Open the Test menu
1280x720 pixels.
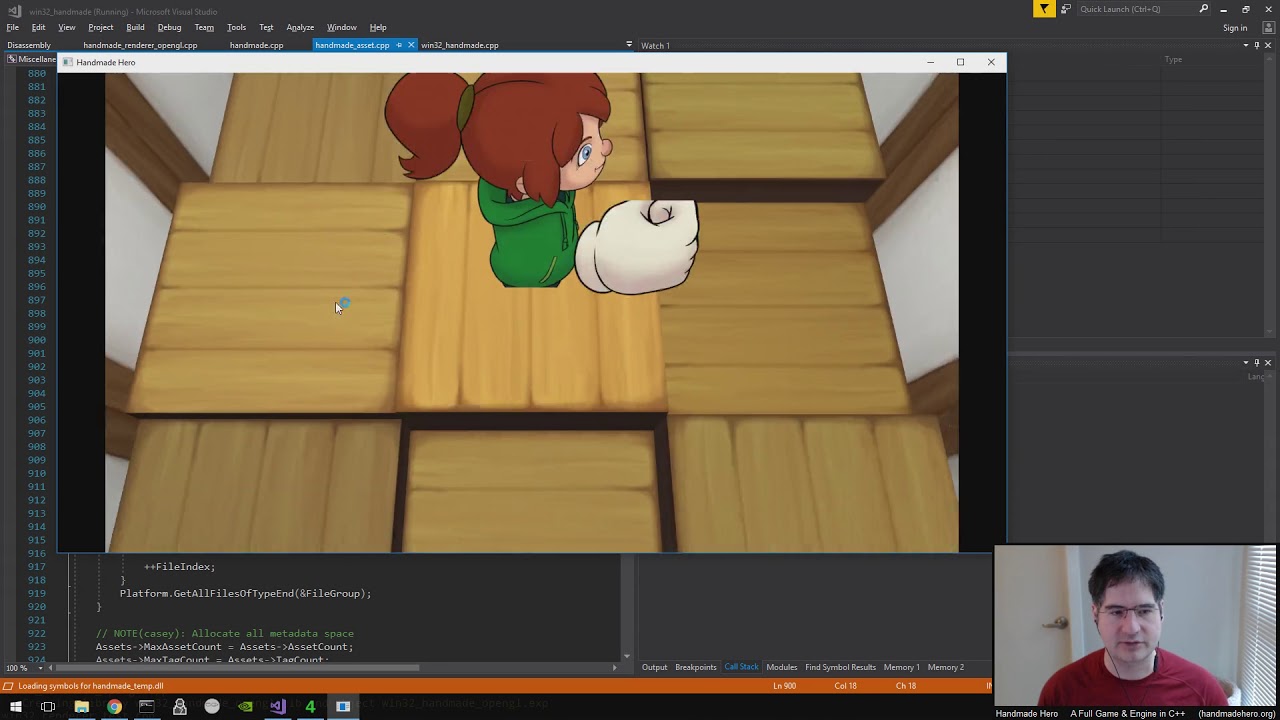tap(266, 28)
